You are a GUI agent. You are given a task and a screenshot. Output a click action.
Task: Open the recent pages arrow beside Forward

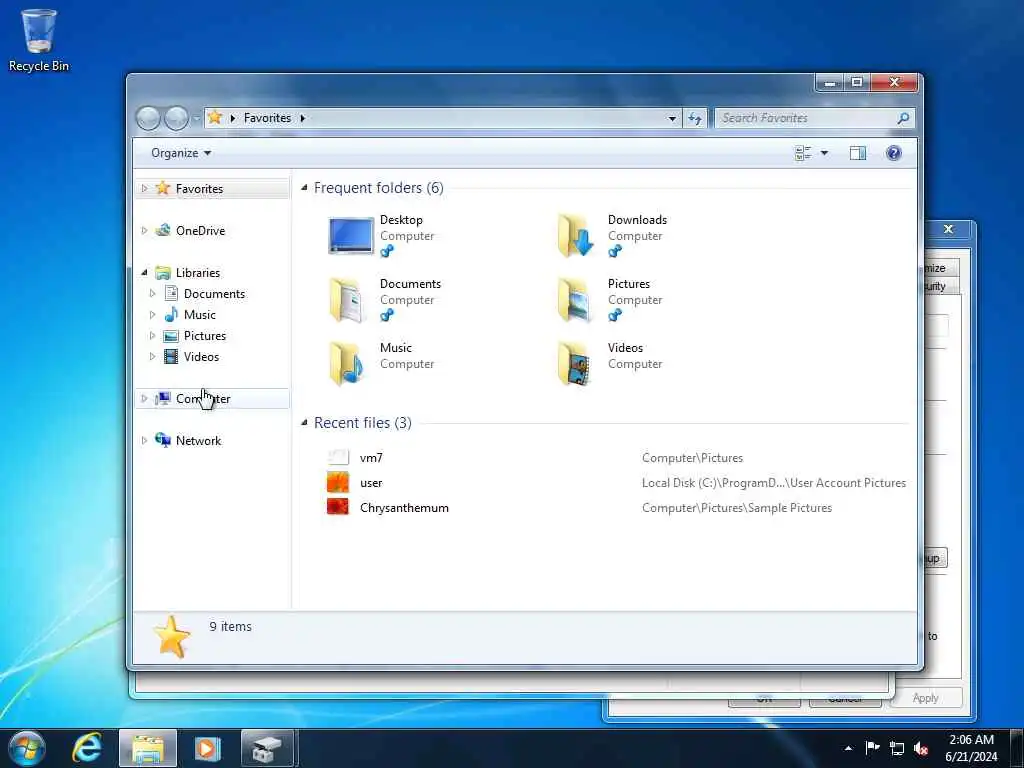tap(196, 119)
